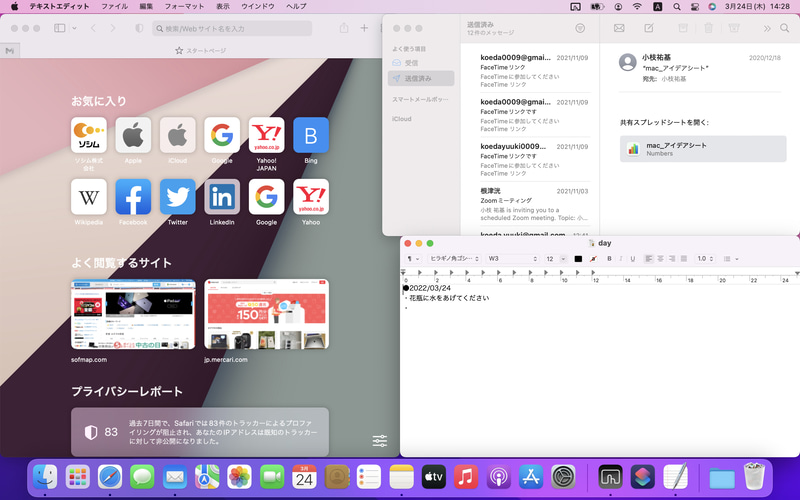The height and width of the screenshot is (500, 800).
Task: Open text background color swatch
Action: click(593, 259)
